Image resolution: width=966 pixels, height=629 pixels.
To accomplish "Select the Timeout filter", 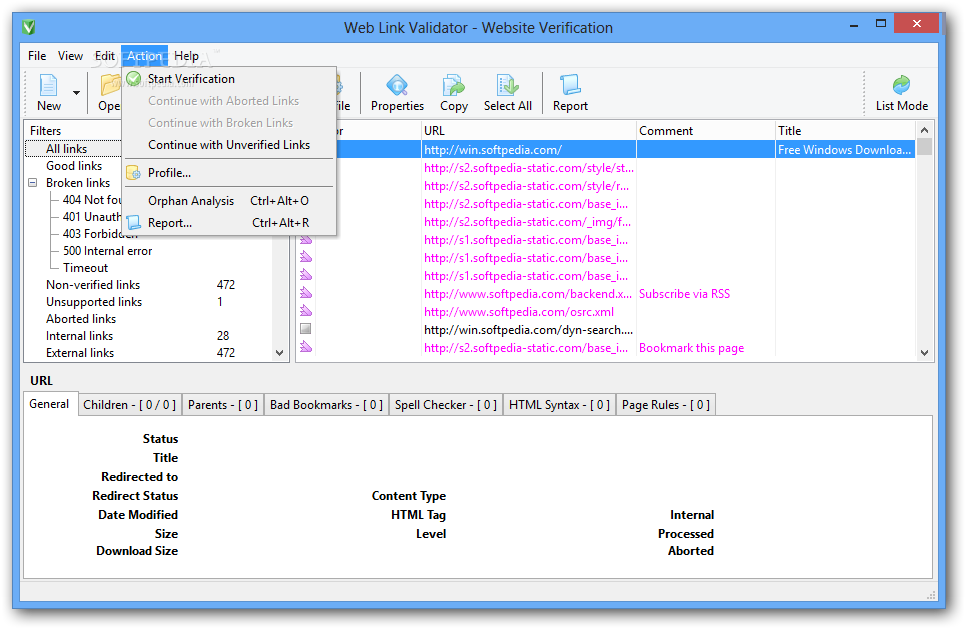I will [85, 268].
